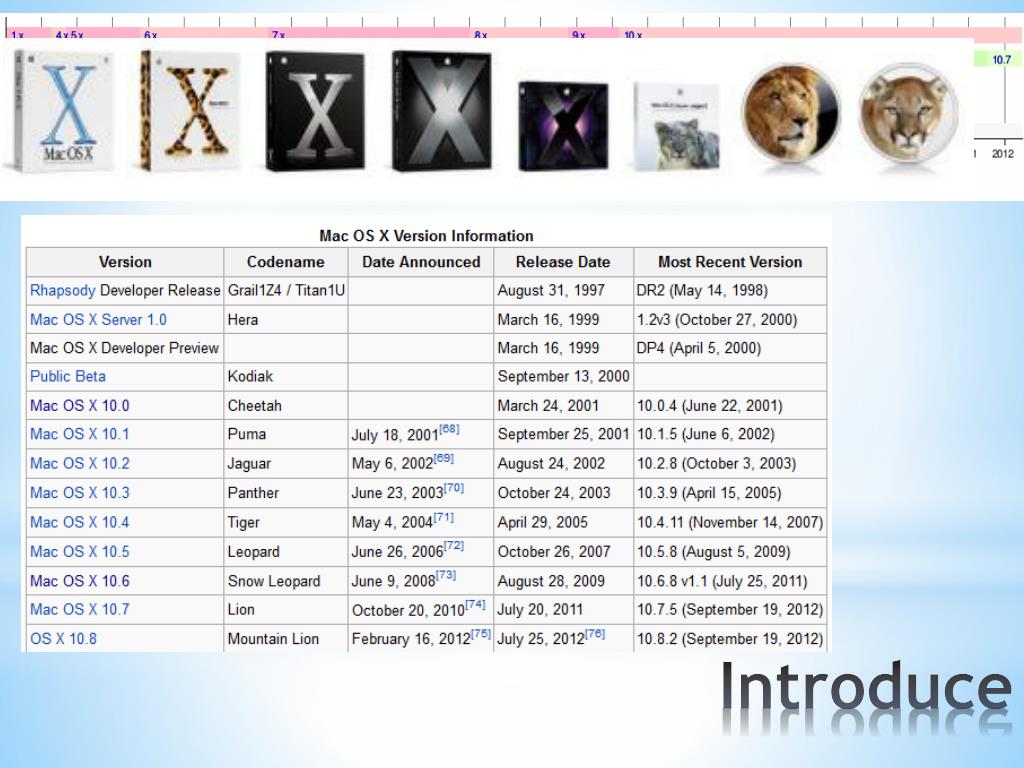Open the Mac OS X 10.2 link

(80, 463)
